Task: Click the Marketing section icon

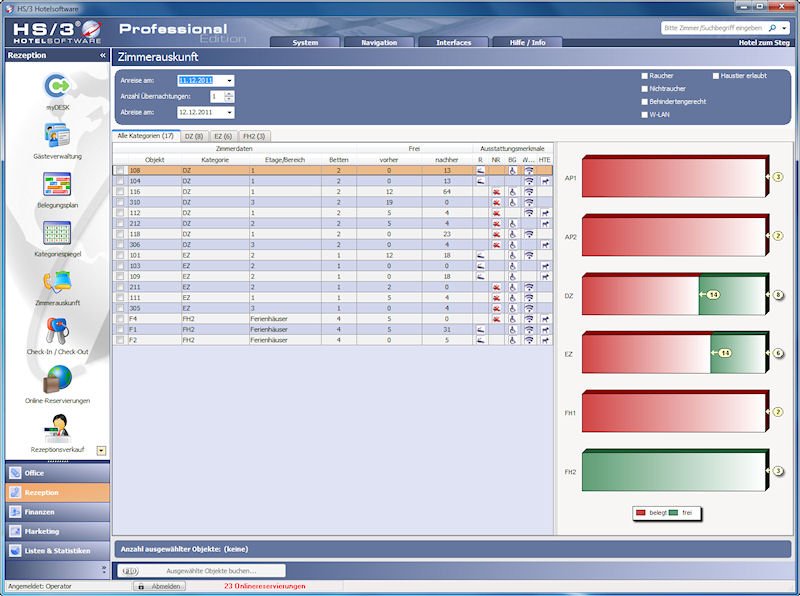Action: click(15, 531)
